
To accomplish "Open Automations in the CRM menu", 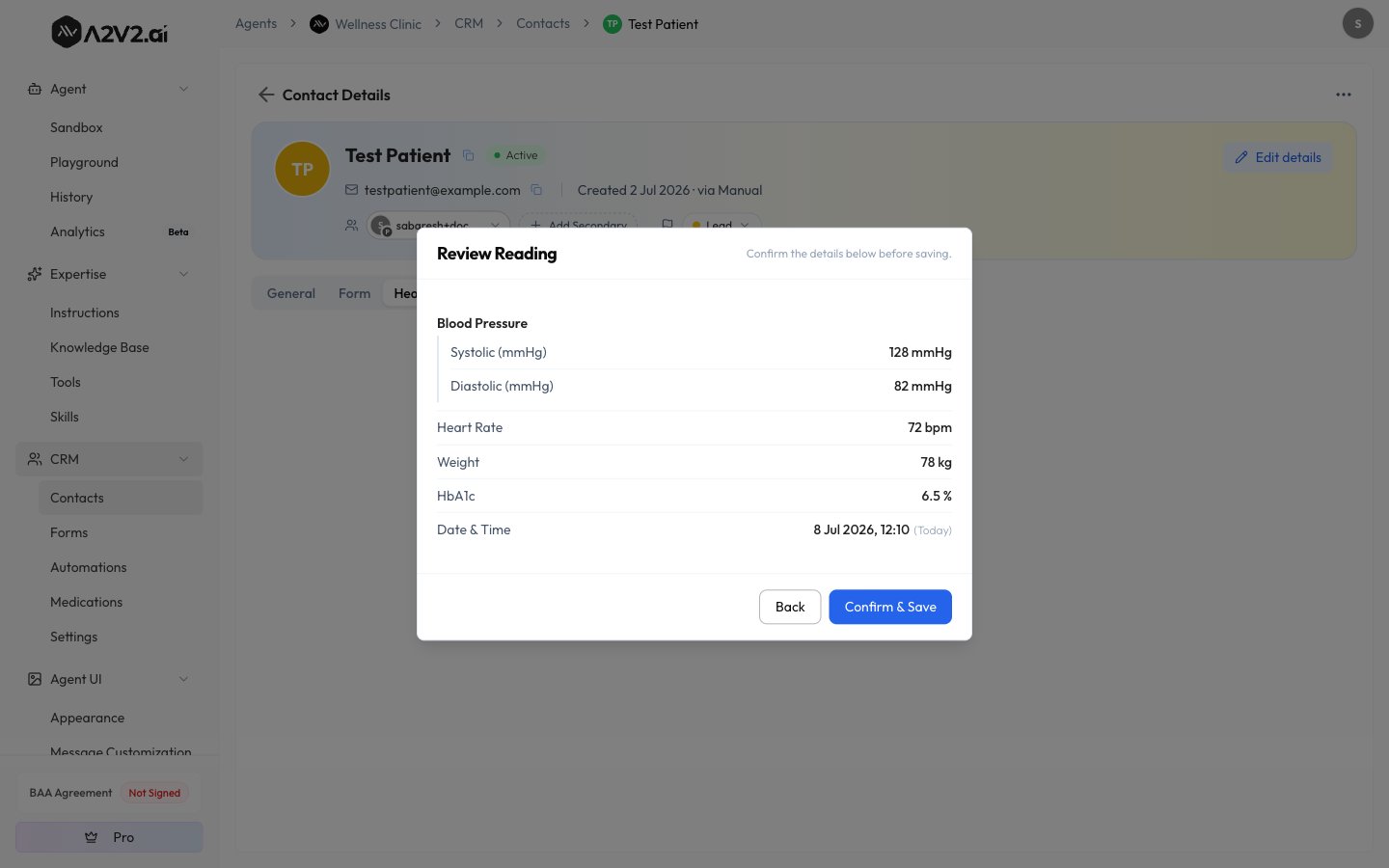I will point(88,567).
